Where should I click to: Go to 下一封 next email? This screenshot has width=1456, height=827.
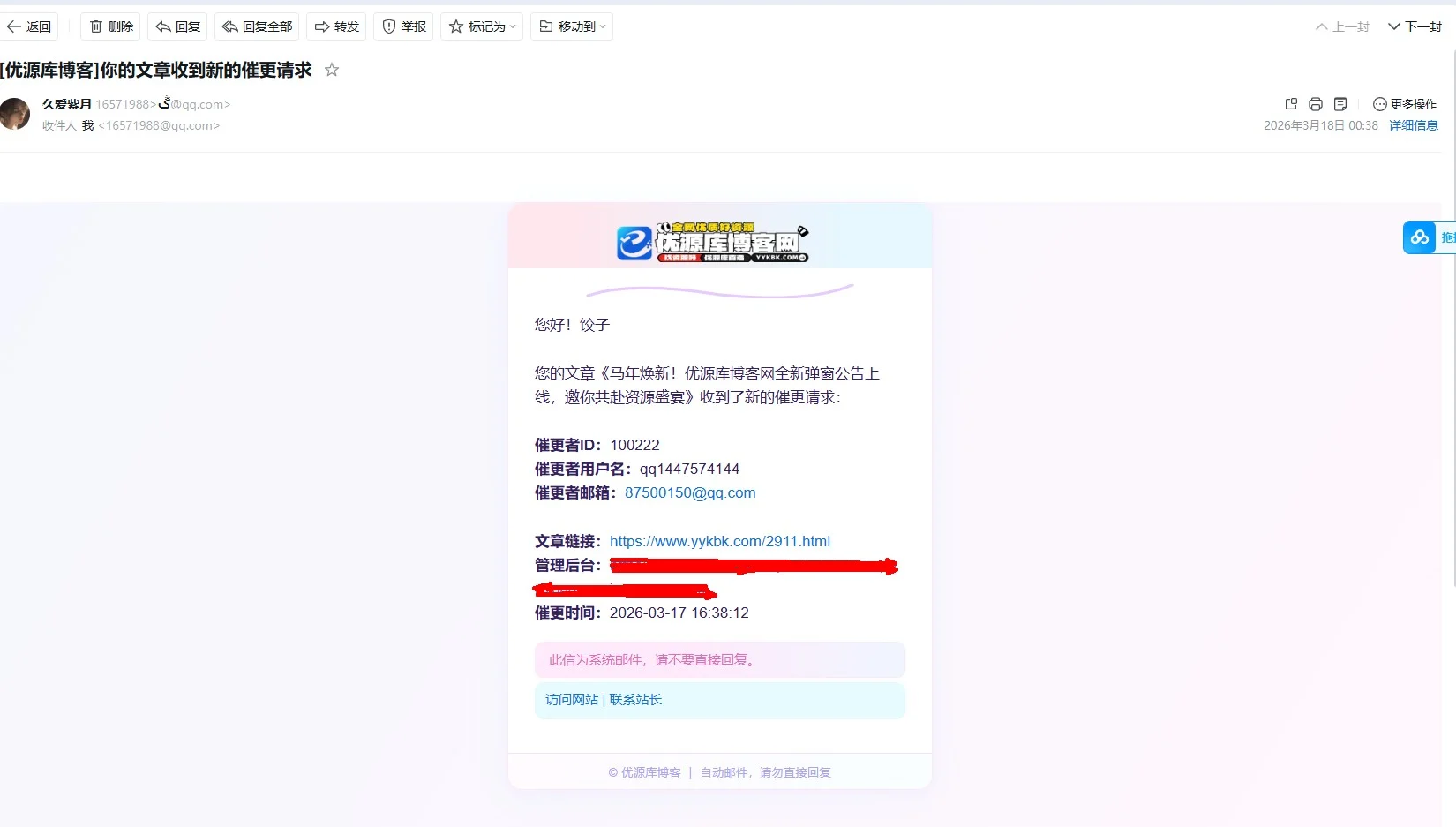1414,26
